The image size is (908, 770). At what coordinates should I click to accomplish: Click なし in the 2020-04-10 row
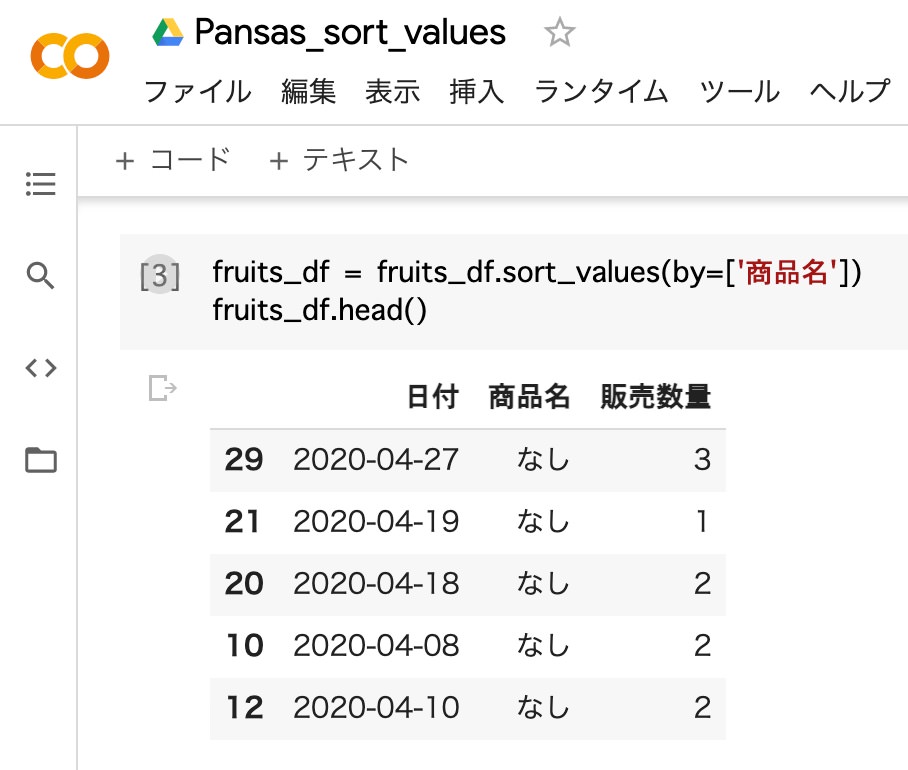point(543,707)
